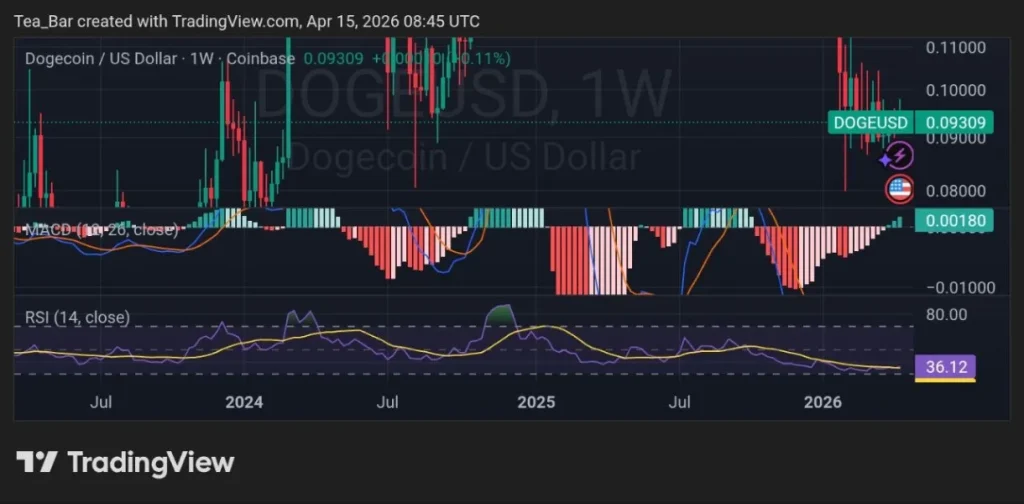Click the DOGEUSD price label tag
The image size is (1024, 504).
869,123
